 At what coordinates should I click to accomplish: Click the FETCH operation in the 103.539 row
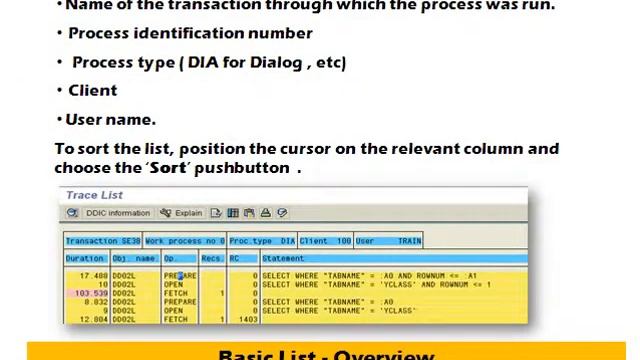pyautogui.click(x=176, y=293)
